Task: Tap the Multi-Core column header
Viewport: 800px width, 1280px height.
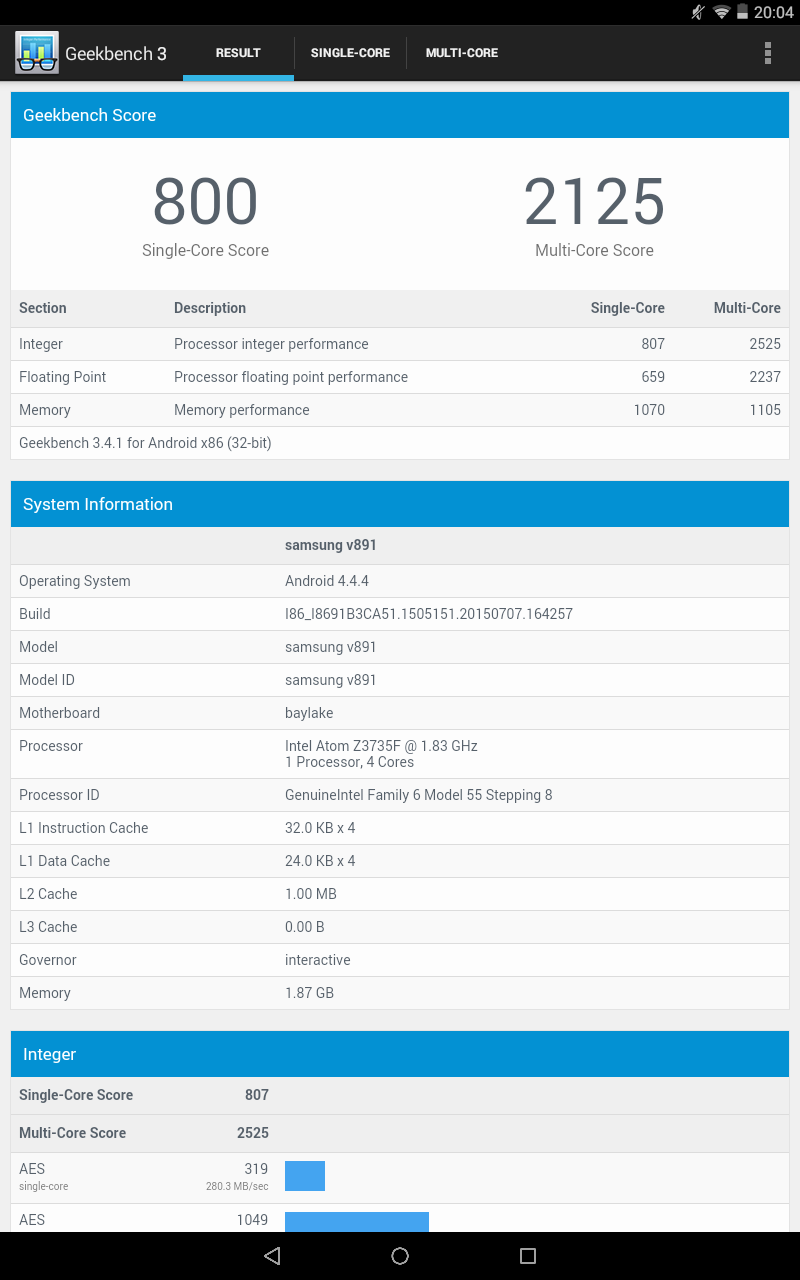Action: (x=747, y=308)
